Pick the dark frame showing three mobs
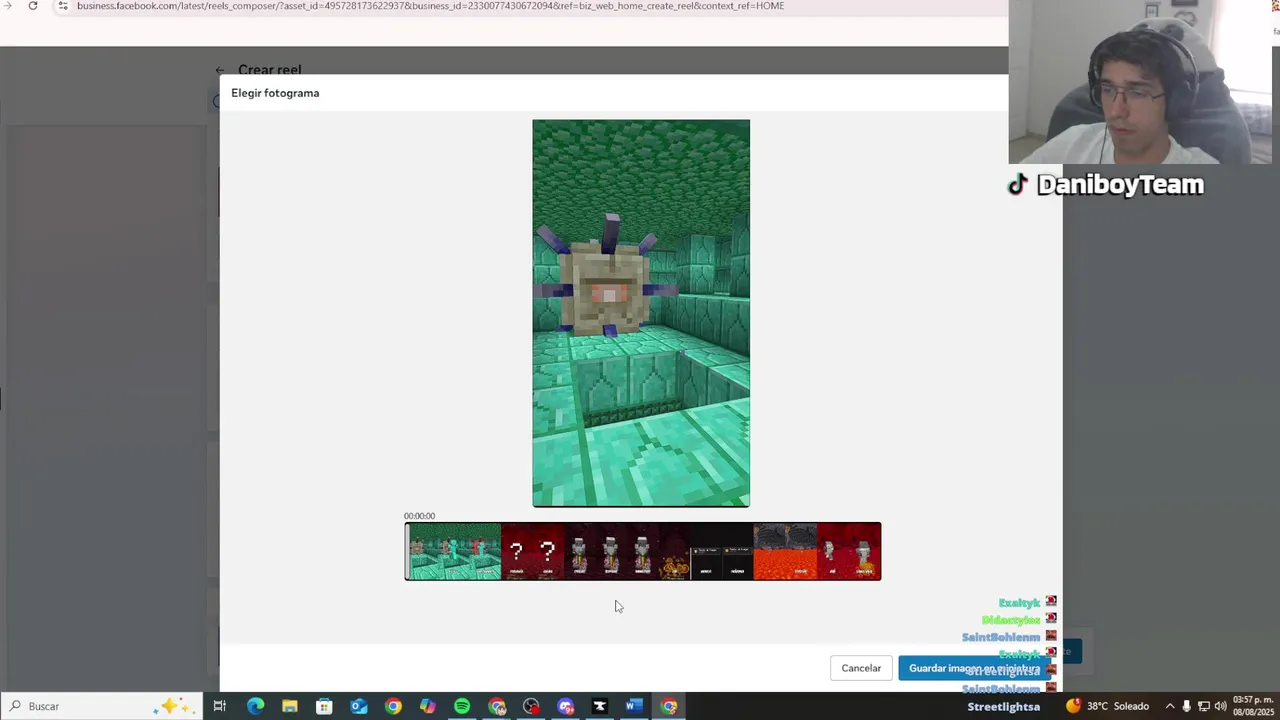The width and height of the screenshot is (1280, 720). [611, 551]
